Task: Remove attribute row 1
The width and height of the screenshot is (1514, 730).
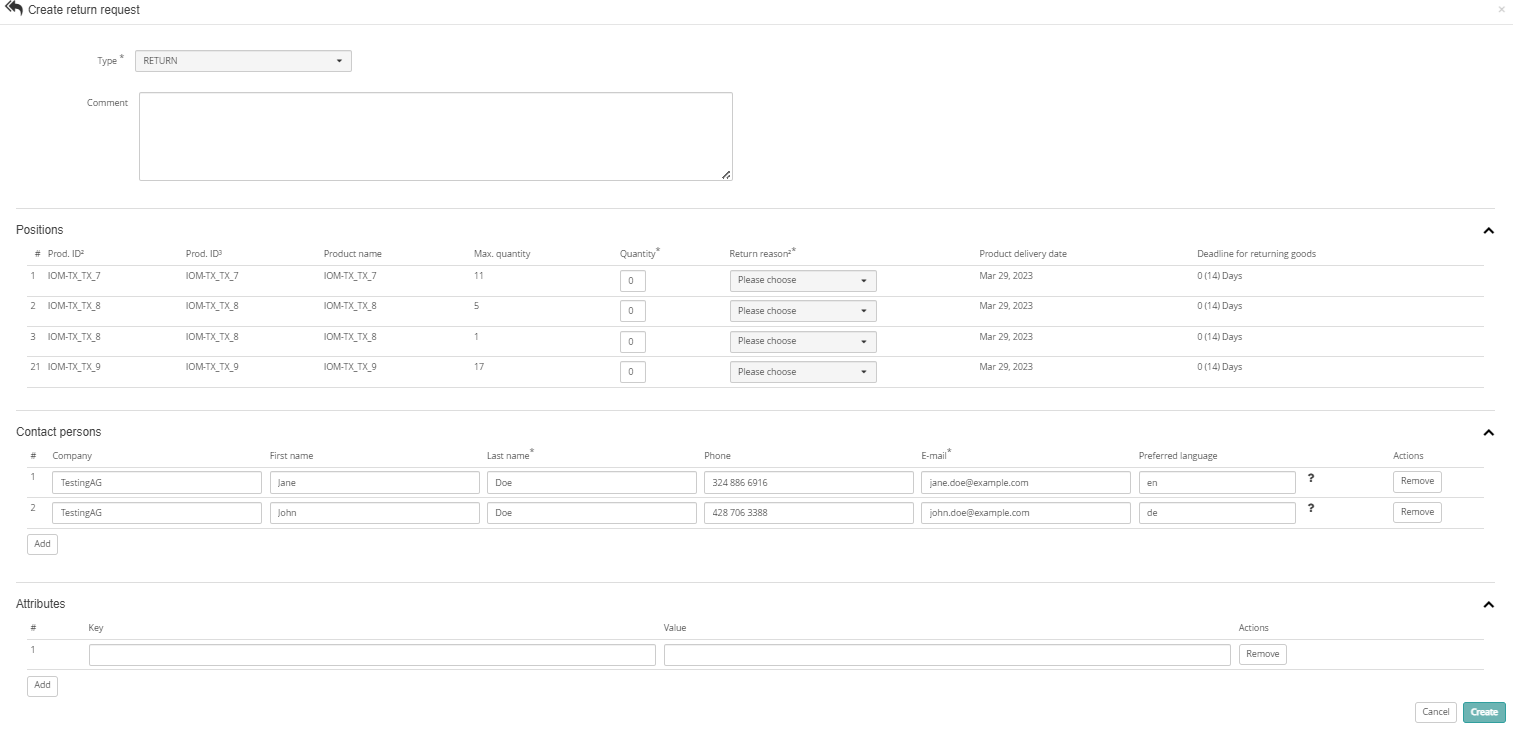Action: [1262, 654]
